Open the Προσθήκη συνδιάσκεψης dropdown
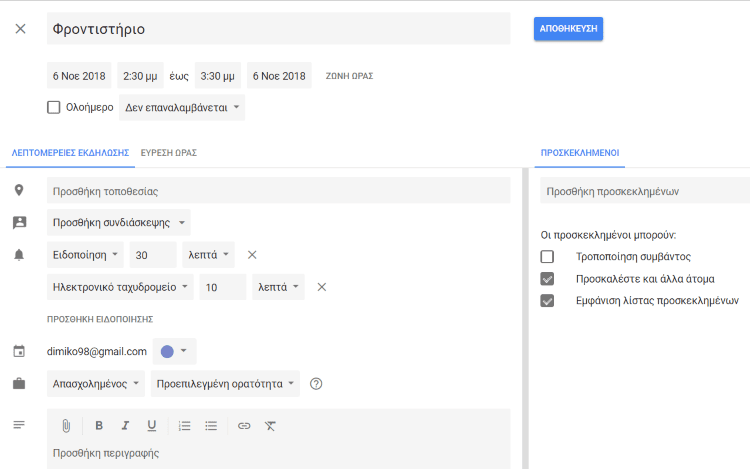750x469 pixels. coord(119,222)
